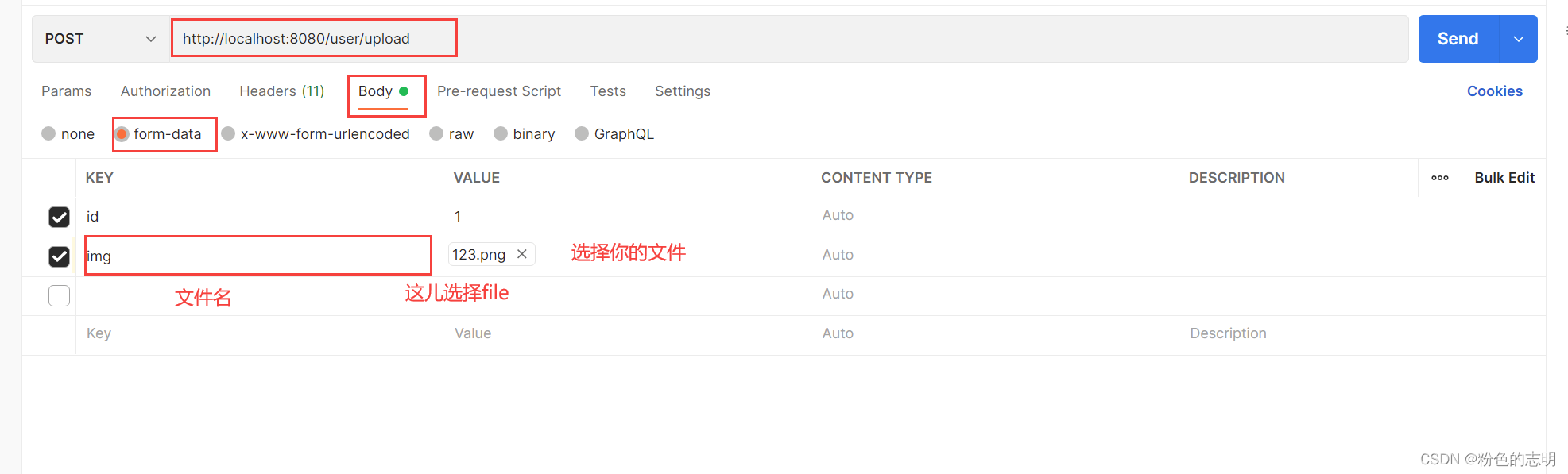Open the Params tab
The height and width of the screenshot is (474, 1568).
(x=66, y=91)
